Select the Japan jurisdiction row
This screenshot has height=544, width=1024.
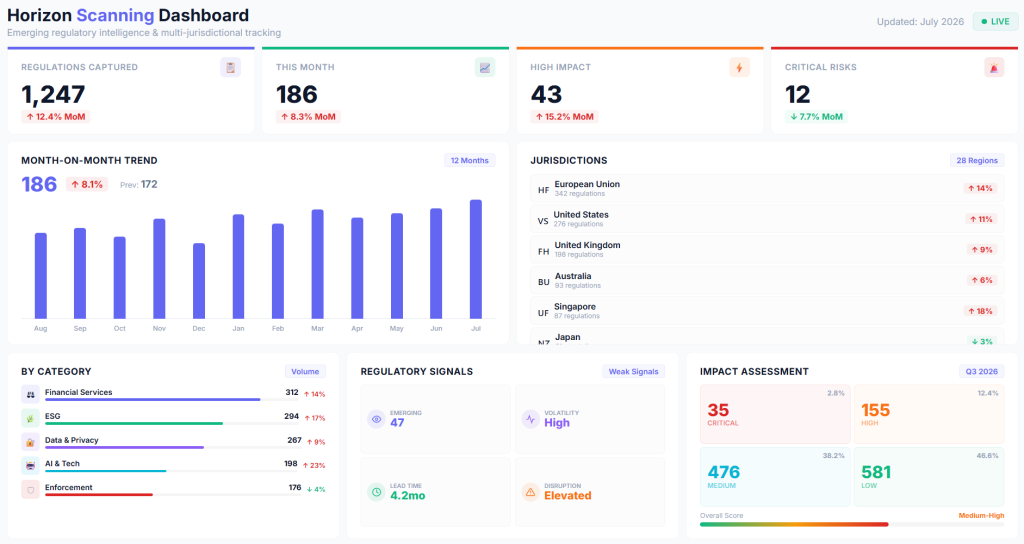click(x=767, y=336)
